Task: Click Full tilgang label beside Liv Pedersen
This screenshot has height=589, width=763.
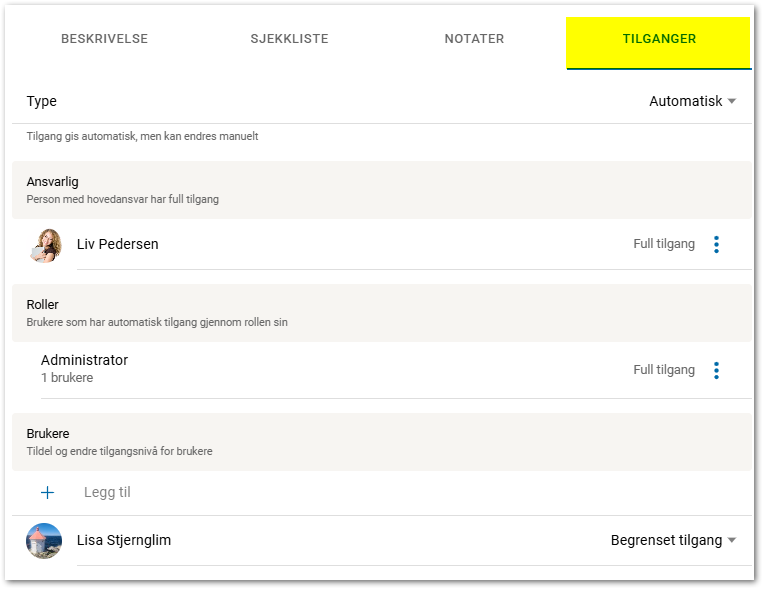Action: [x=664, y=244]
